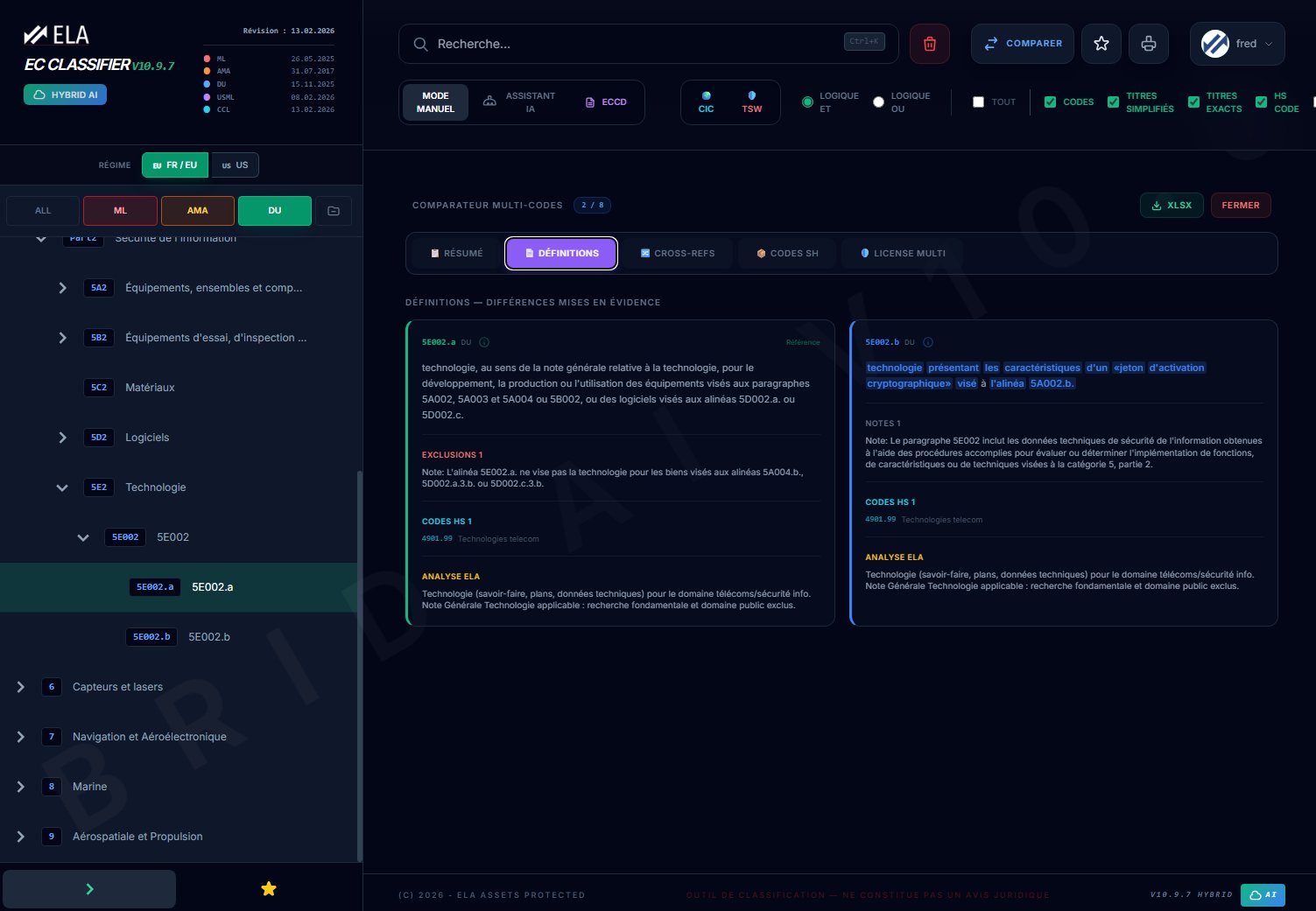The height and width of the screenshot is (911, 1316).
Task: Click the red trash clear icon
Action: pyautogui.click(x=929, y=44)
